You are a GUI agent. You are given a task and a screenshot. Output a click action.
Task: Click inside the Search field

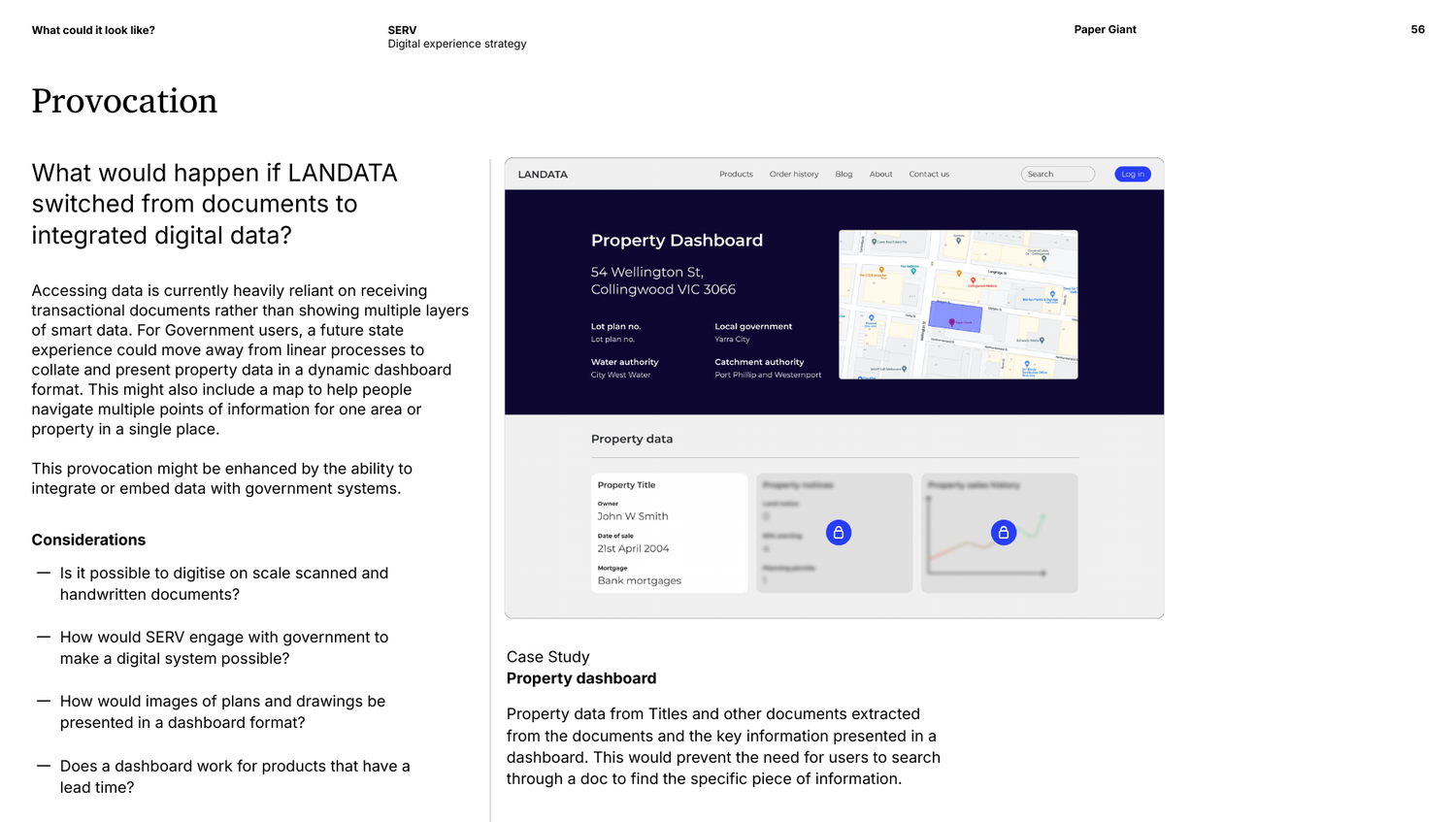pyautogui.click(x=1057, y=174)
